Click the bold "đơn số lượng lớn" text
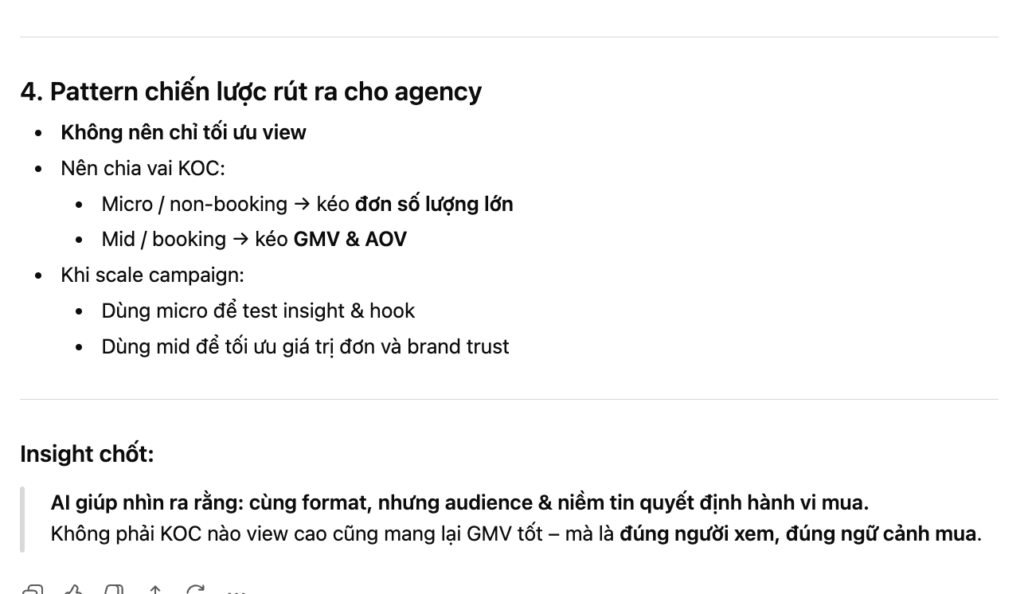The width and height of the screenshot is (1024, 594). (434, 204)
